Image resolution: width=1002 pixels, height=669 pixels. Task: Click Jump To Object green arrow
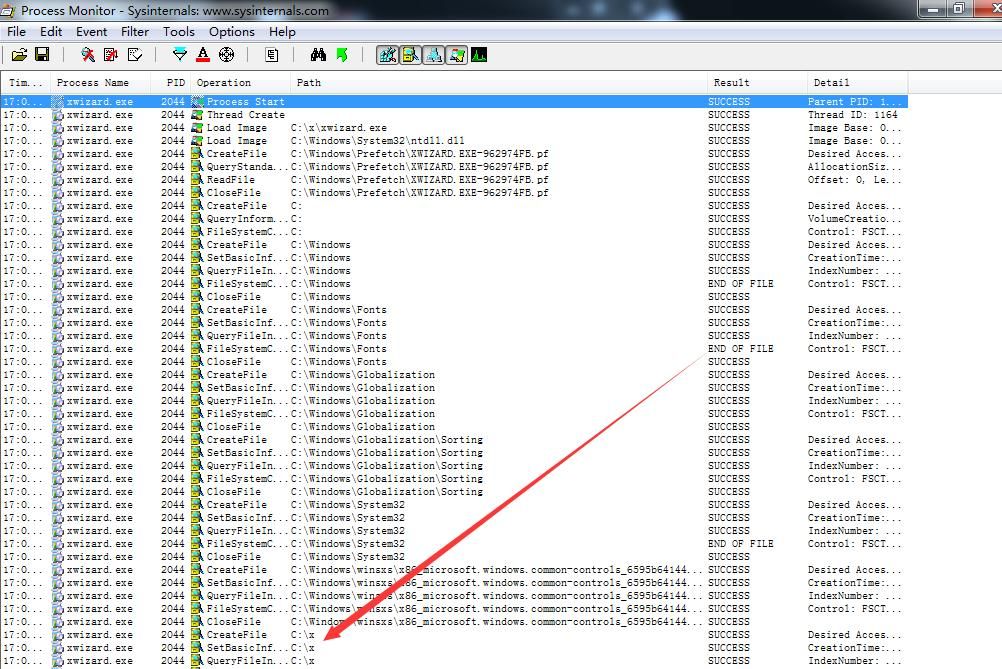point(342,55)
